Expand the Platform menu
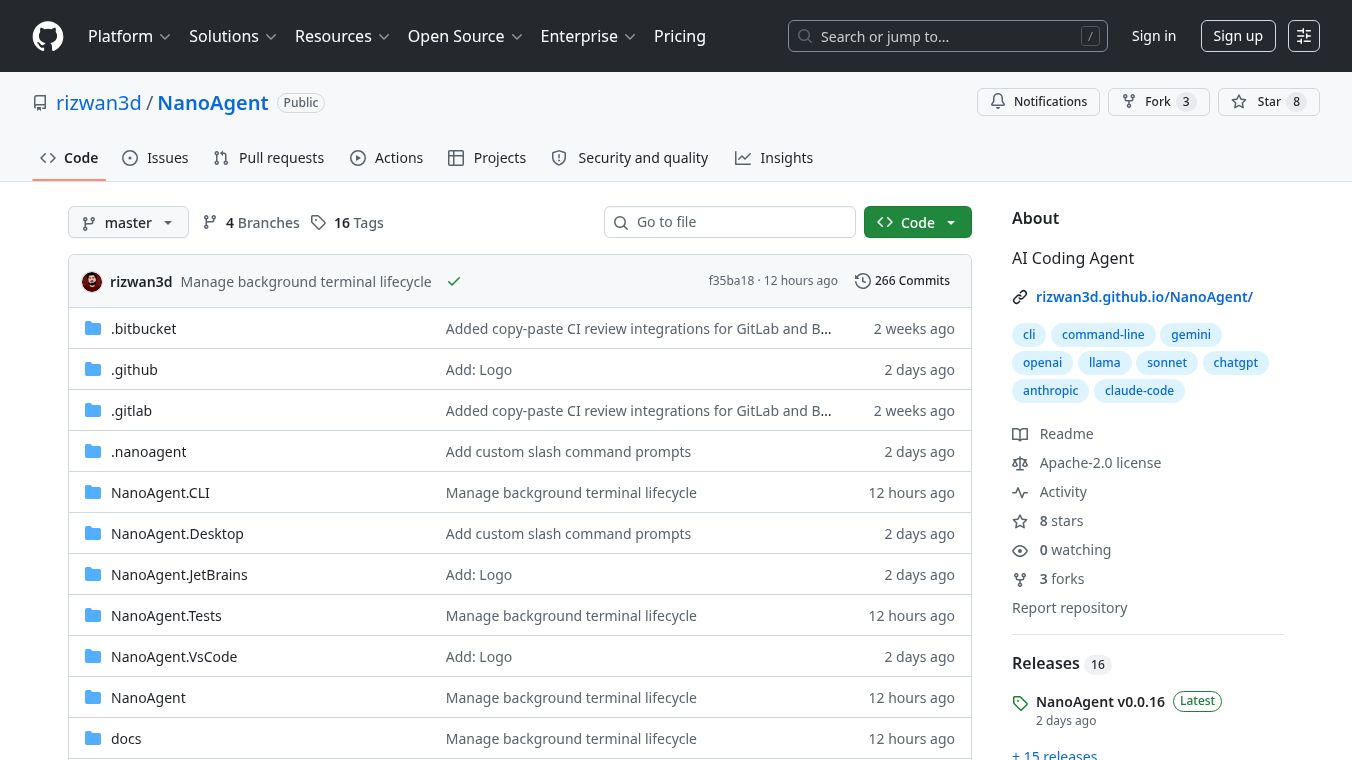The height and width of the screenshot is (760, 1352). [x=129, y=36]
